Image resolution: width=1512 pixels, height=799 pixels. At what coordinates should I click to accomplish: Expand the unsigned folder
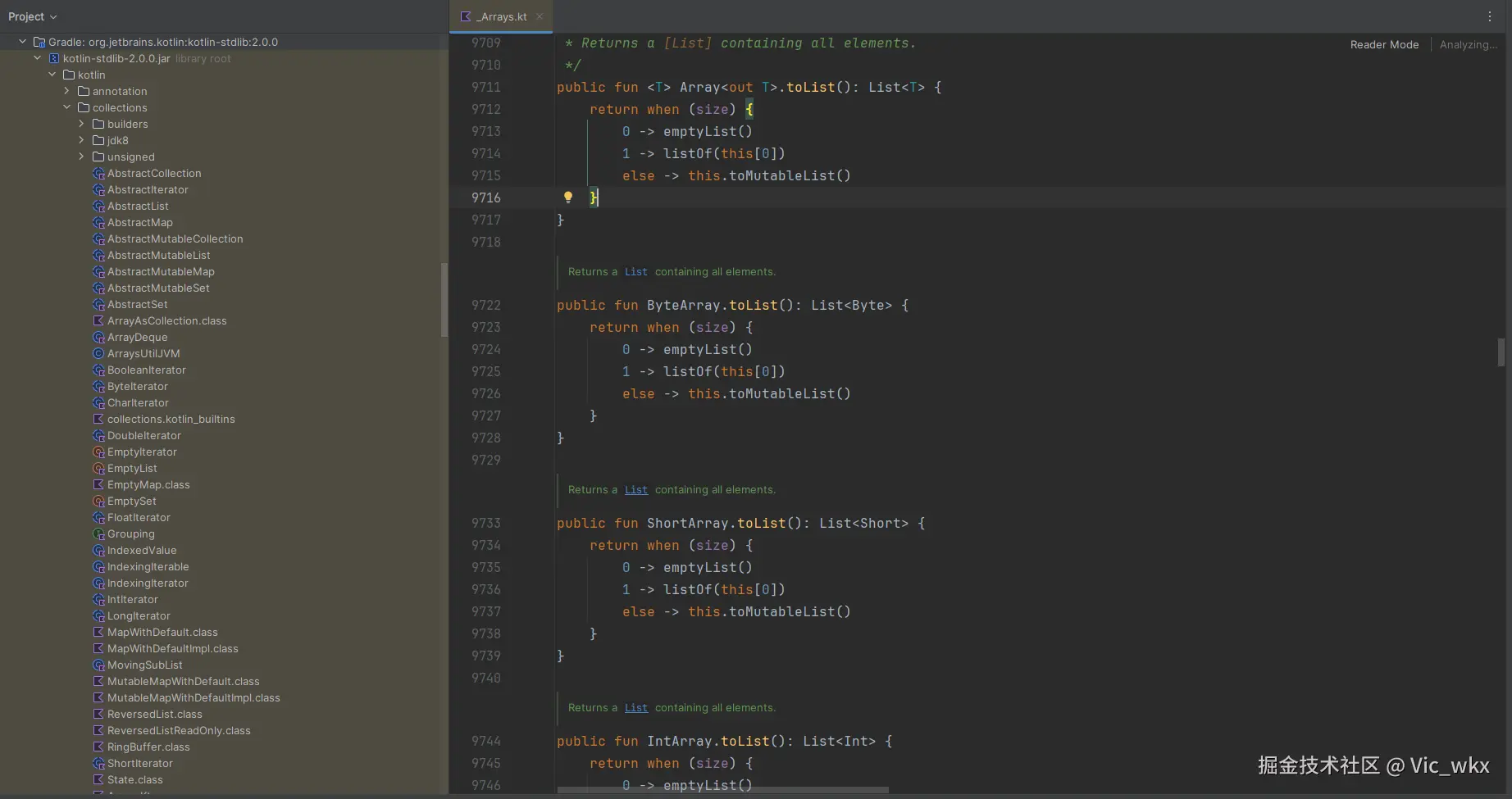pyautogui.click(x=81, y=157)
